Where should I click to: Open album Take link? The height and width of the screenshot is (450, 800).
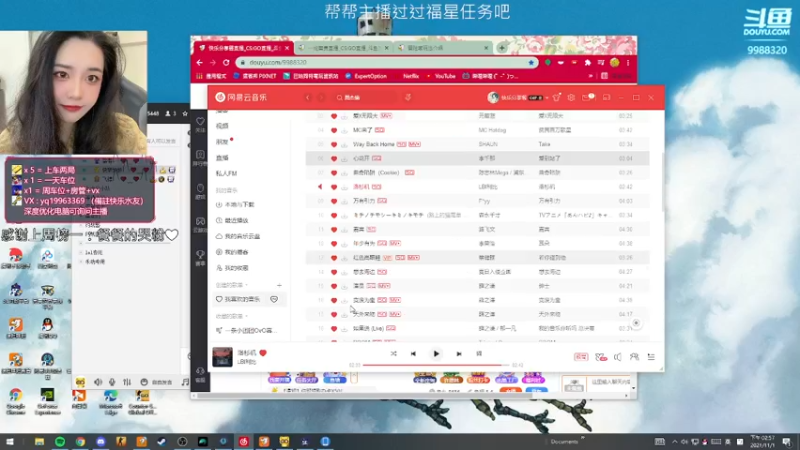coord(544,144)
